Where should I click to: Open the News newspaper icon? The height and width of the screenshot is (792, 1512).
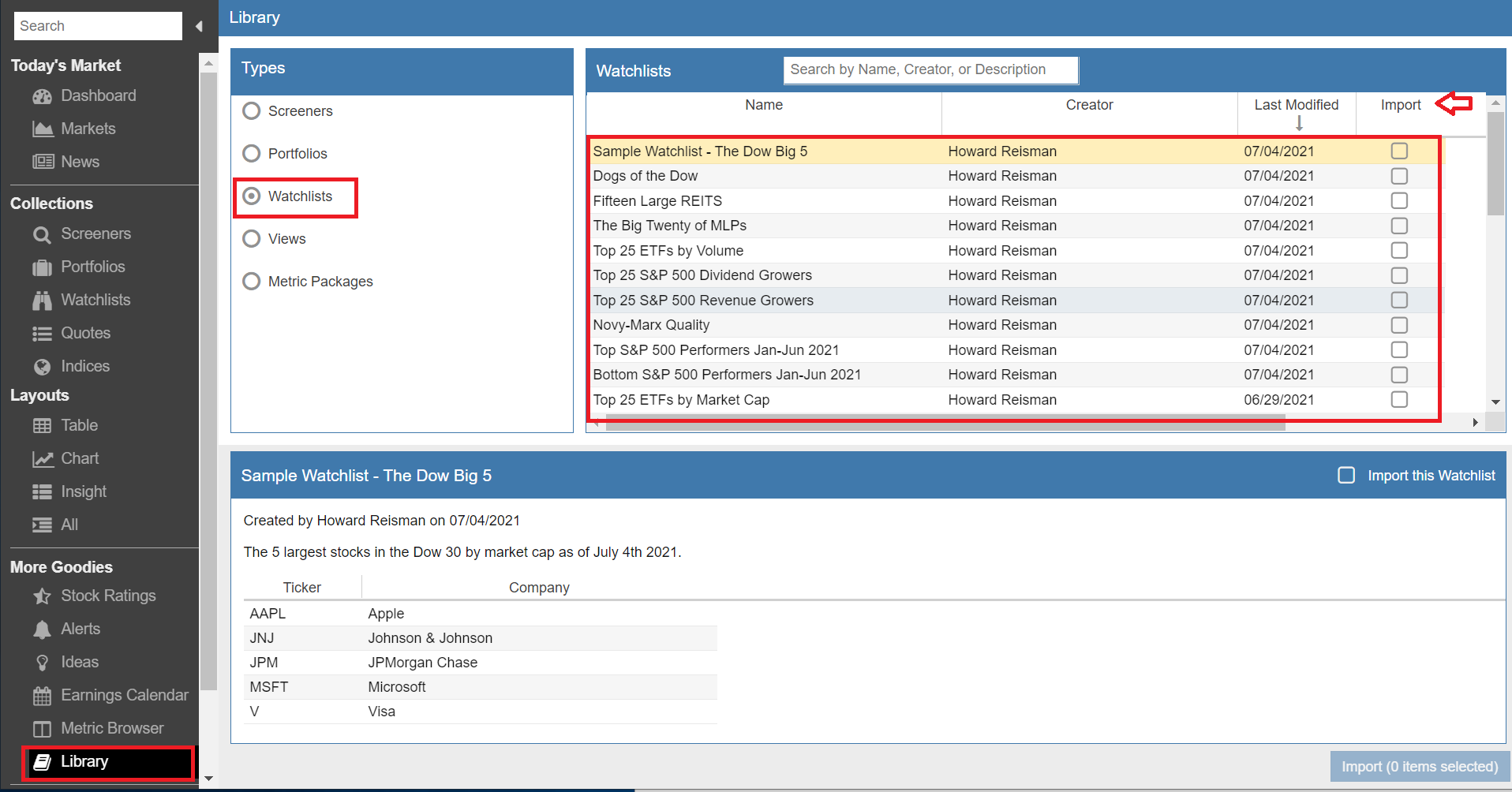pos(42,163)
